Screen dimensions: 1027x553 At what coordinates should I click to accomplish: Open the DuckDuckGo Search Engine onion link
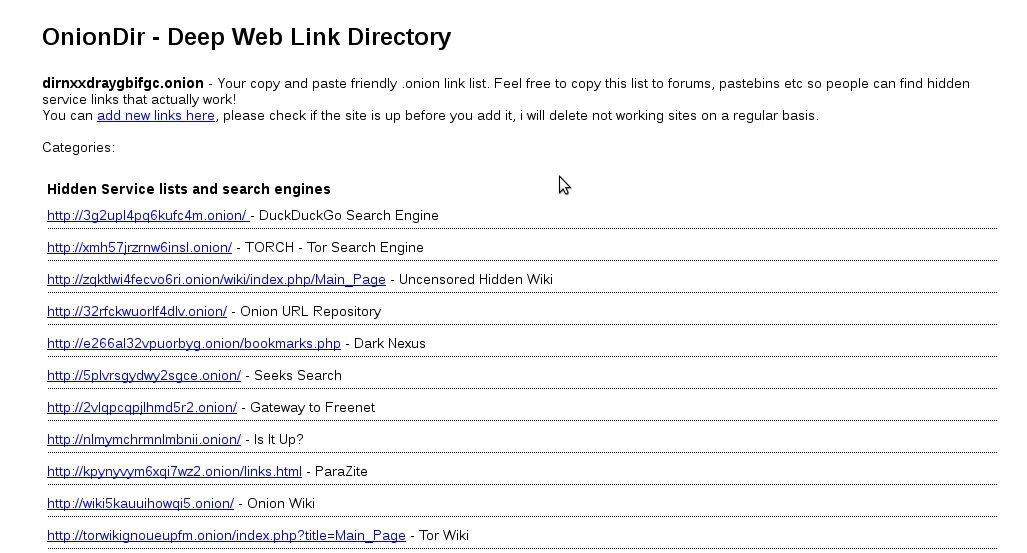(147, 216)
